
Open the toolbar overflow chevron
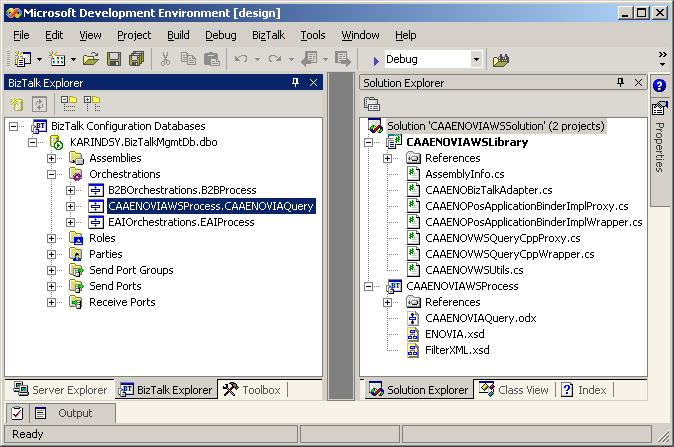(662, 59)
